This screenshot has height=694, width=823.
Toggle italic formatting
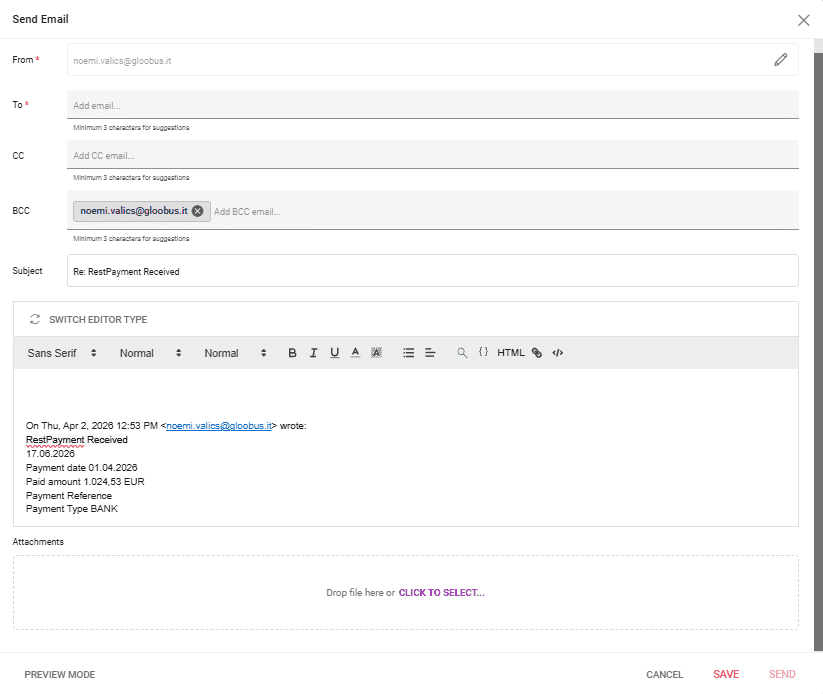pos(313,353)
